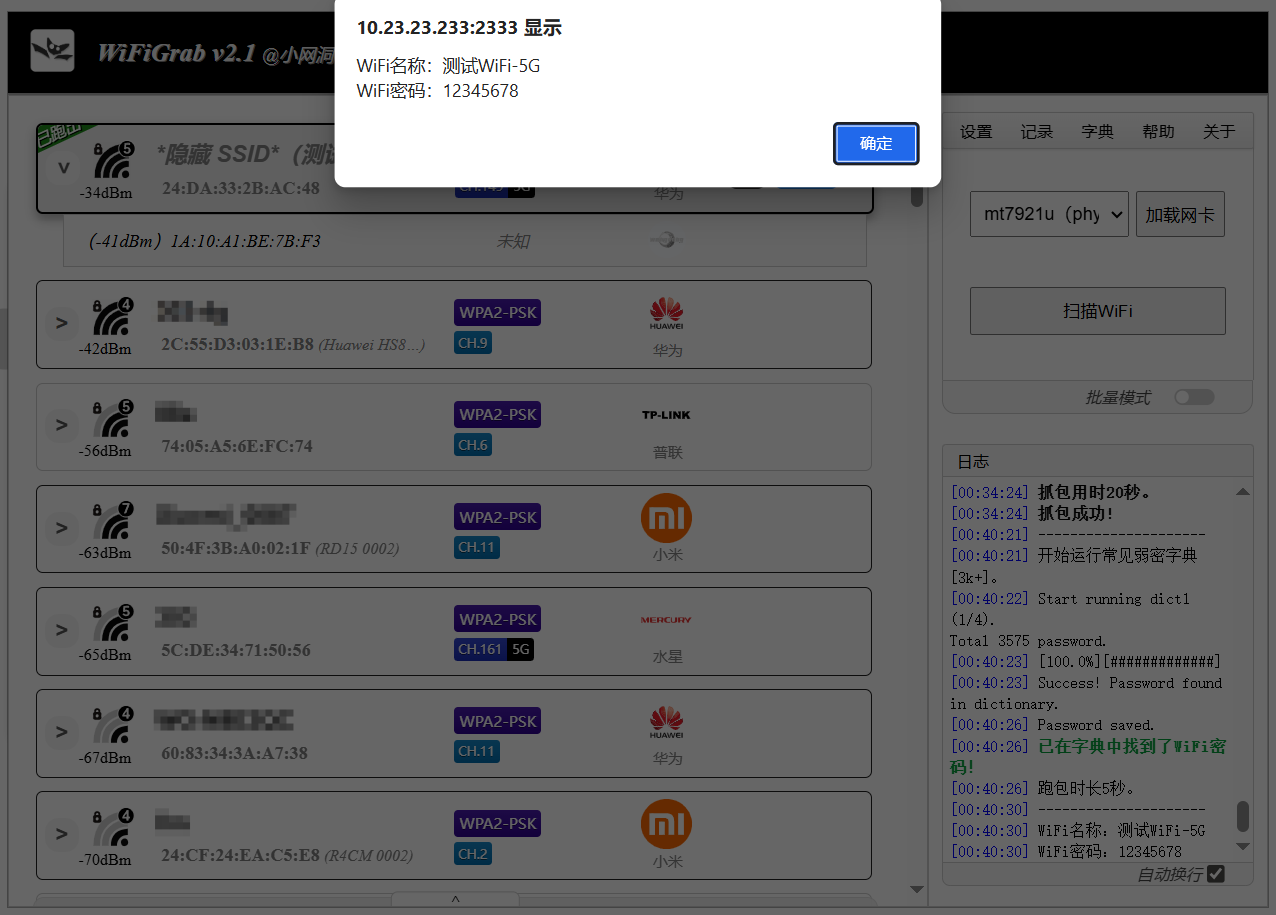
Task: Expand the network with MAC 5C:DE:34:71:50:56
Action: pos(61,630)
